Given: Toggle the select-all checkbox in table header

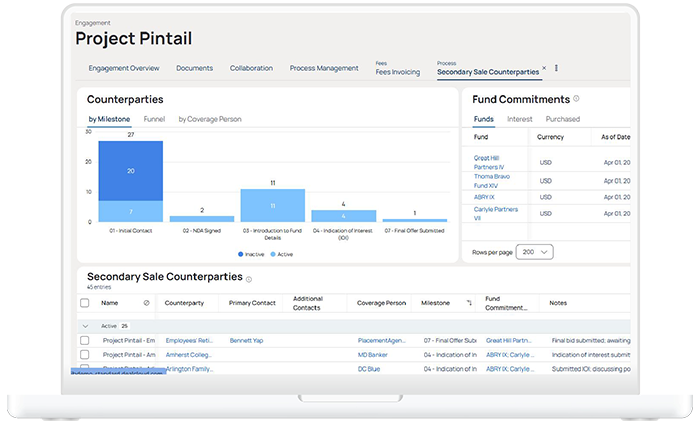Looking at the screenshot, I should point(85,302).
